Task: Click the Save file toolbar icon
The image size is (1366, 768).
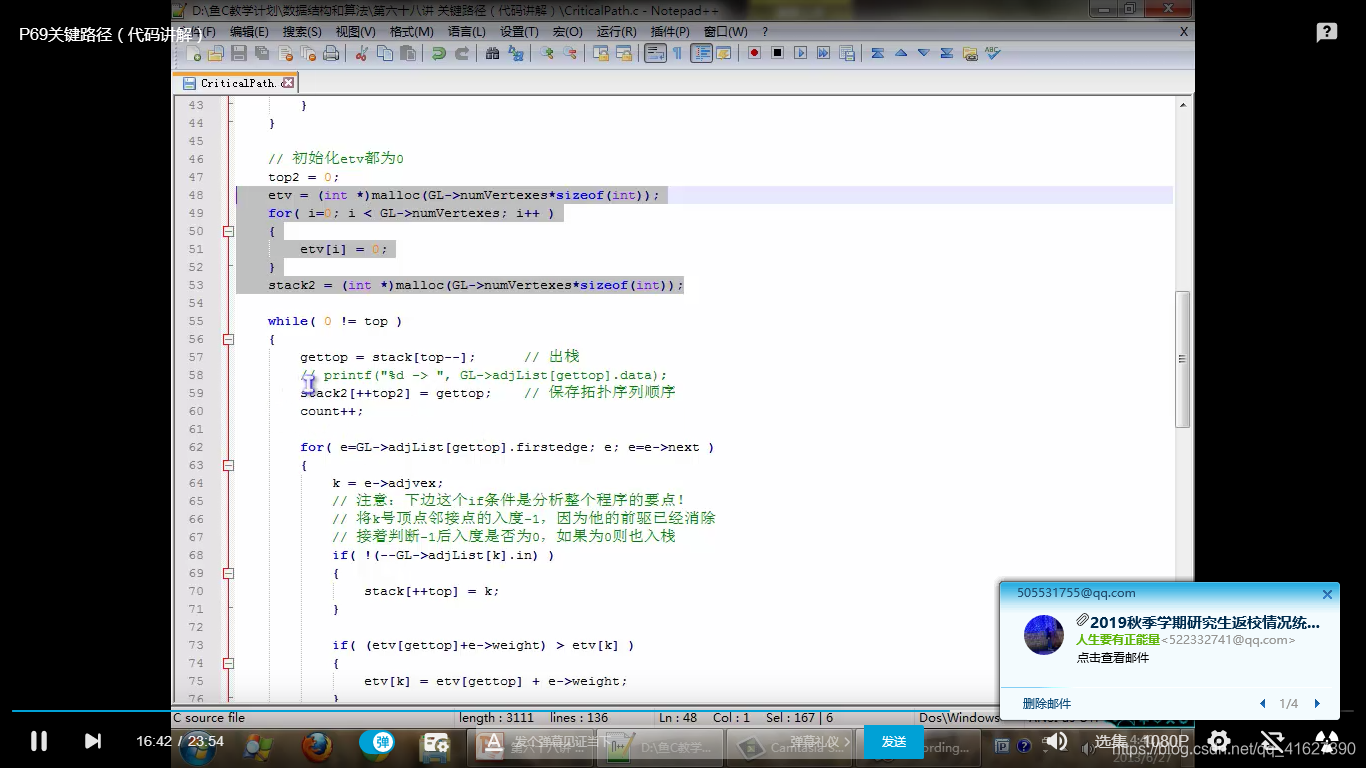Action: (x=238, y=53)
